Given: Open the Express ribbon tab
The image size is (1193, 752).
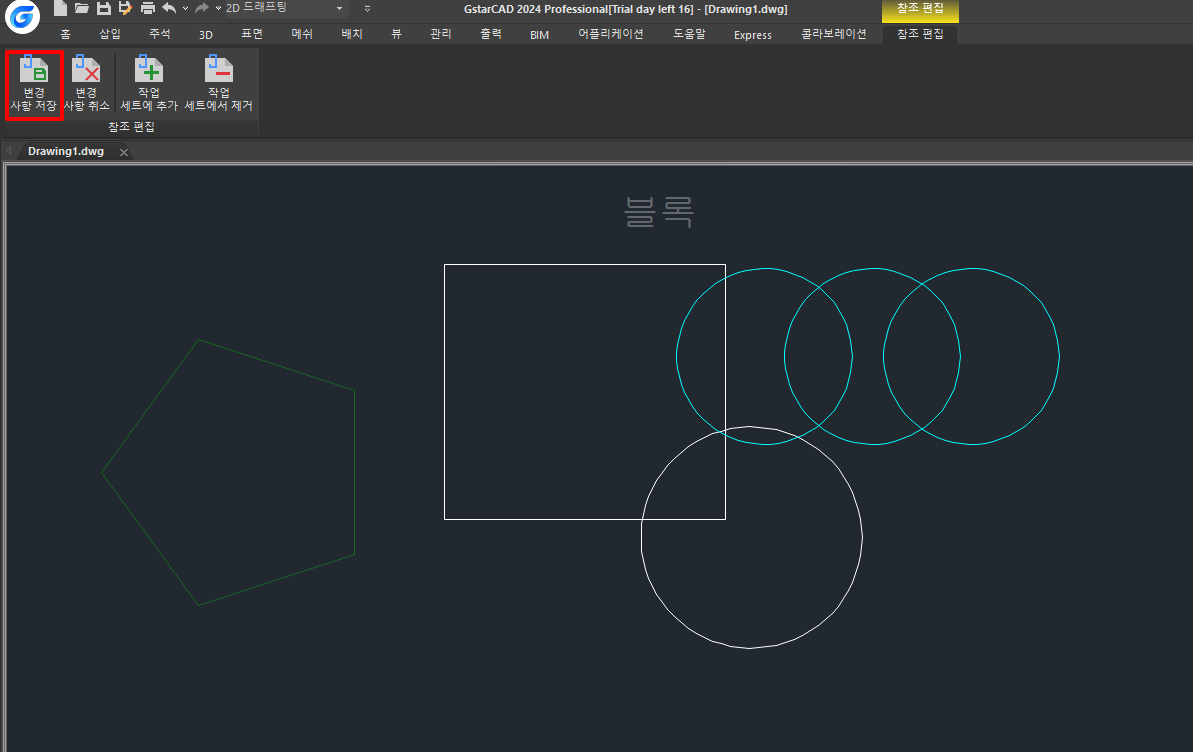Looking at the screenshot, I should pyautogui.click(x=752, y=35).
